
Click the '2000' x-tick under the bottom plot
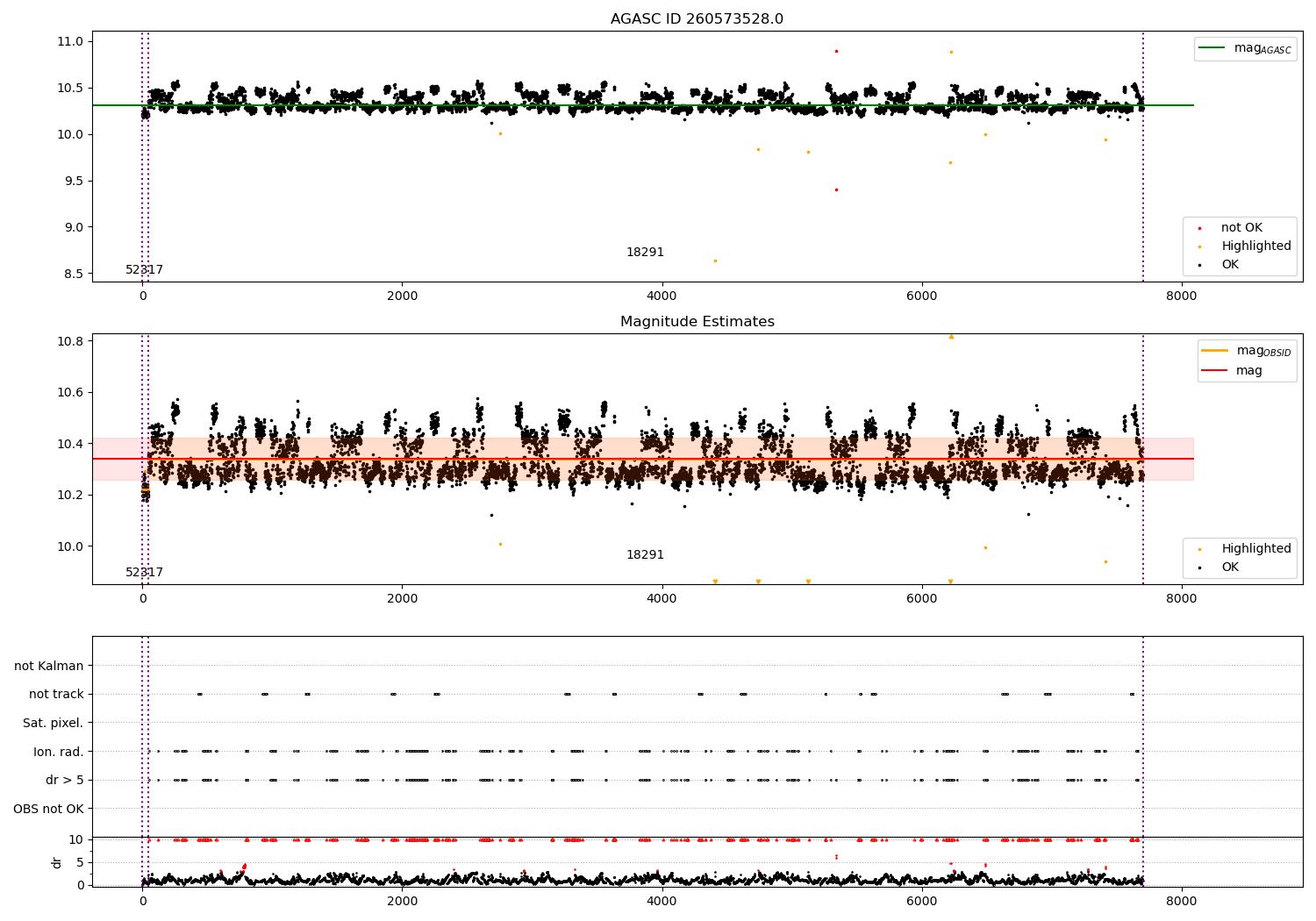pos(402,901)
